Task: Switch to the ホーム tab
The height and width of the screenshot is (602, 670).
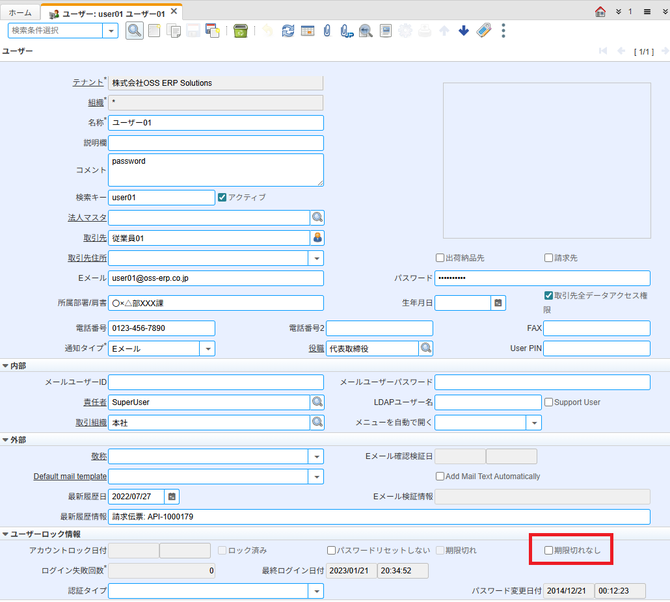Action: coord(20,13)
